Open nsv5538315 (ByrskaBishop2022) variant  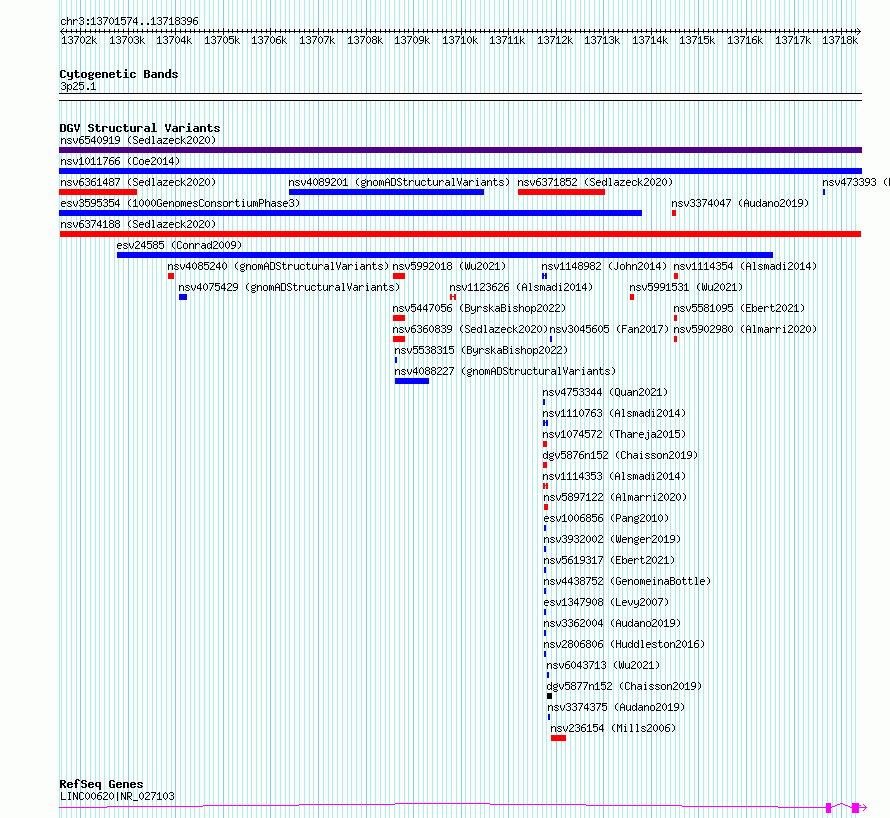[x=481, y=350]
